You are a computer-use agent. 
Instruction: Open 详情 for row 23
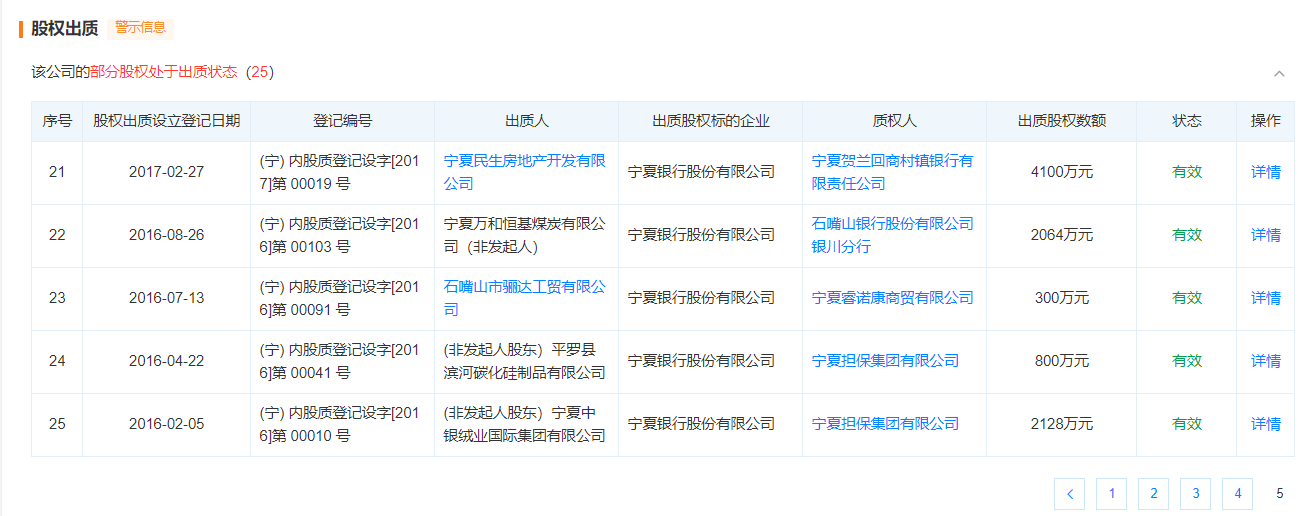(1265, 298)
